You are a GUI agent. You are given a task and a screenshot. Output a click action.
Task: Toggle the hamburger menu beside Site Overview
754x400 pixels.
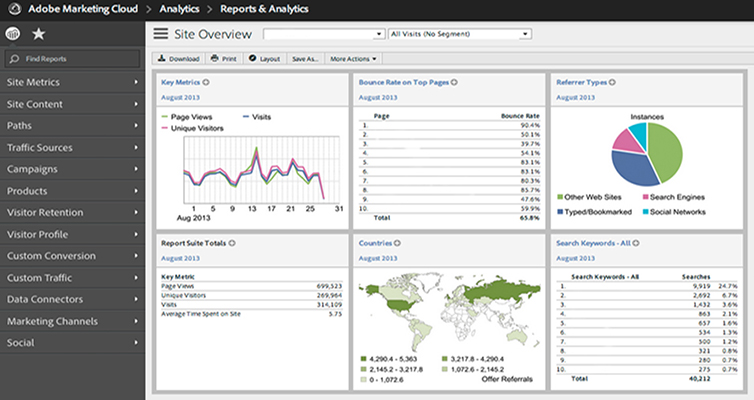point(160,34)
